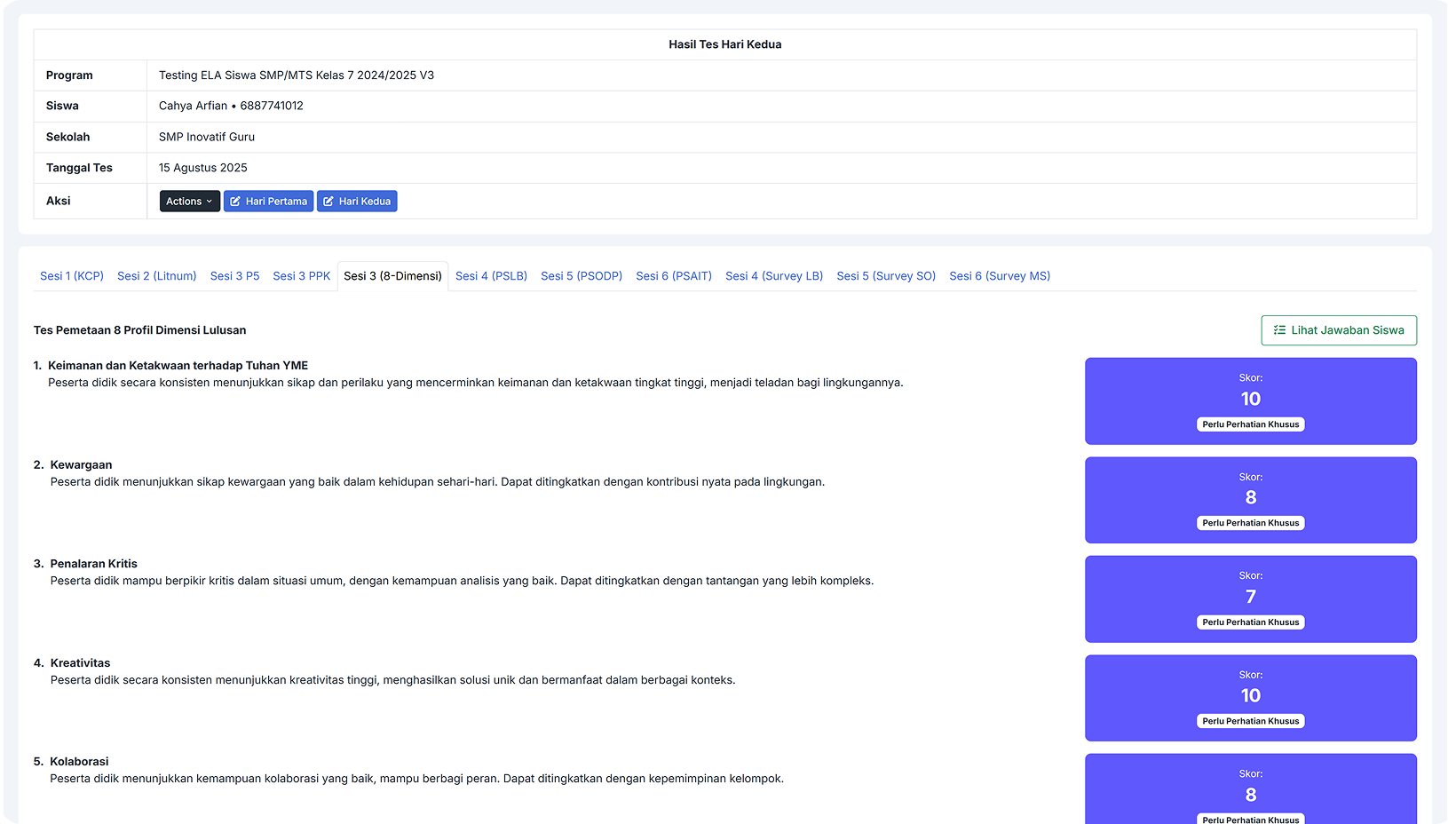Click the Keimanan dan Ketakwaan score card

coord(1250,400)
